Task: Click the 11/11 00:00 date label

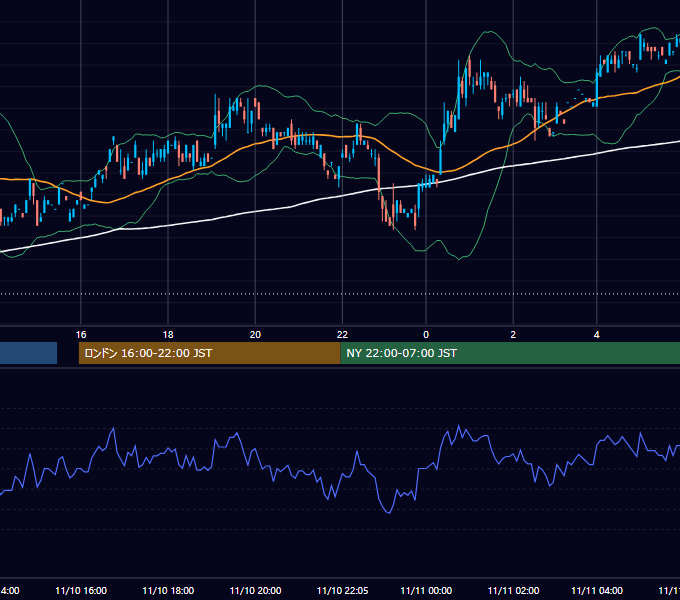Action: coord(426,590)
